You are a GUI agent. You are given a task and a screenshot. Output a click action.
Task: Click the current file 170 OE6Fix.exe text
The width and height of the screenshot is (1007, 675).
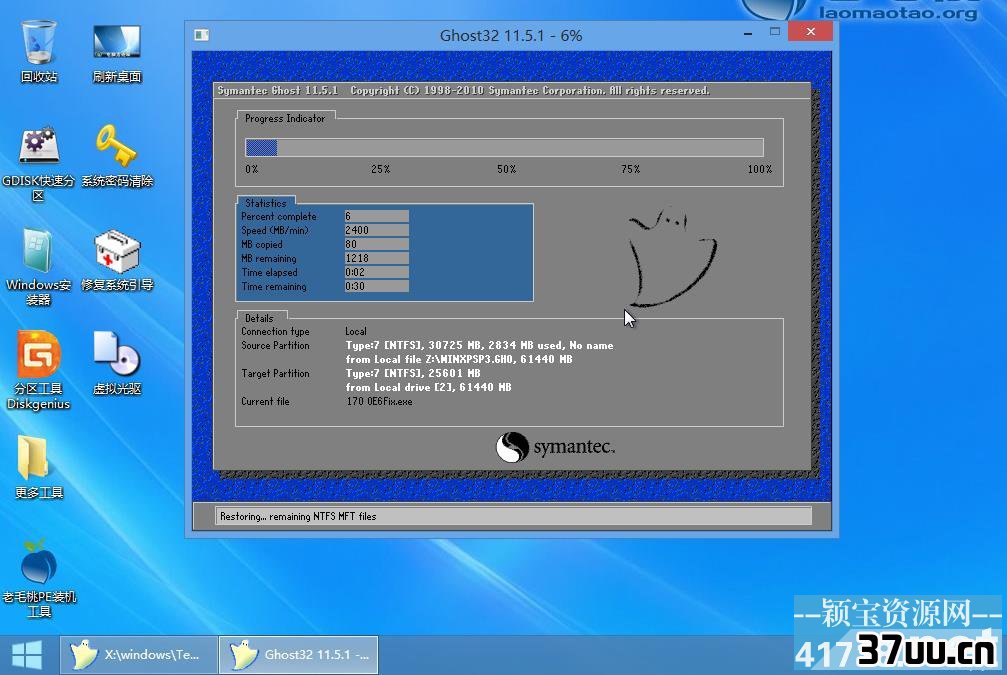coord(380,401)
